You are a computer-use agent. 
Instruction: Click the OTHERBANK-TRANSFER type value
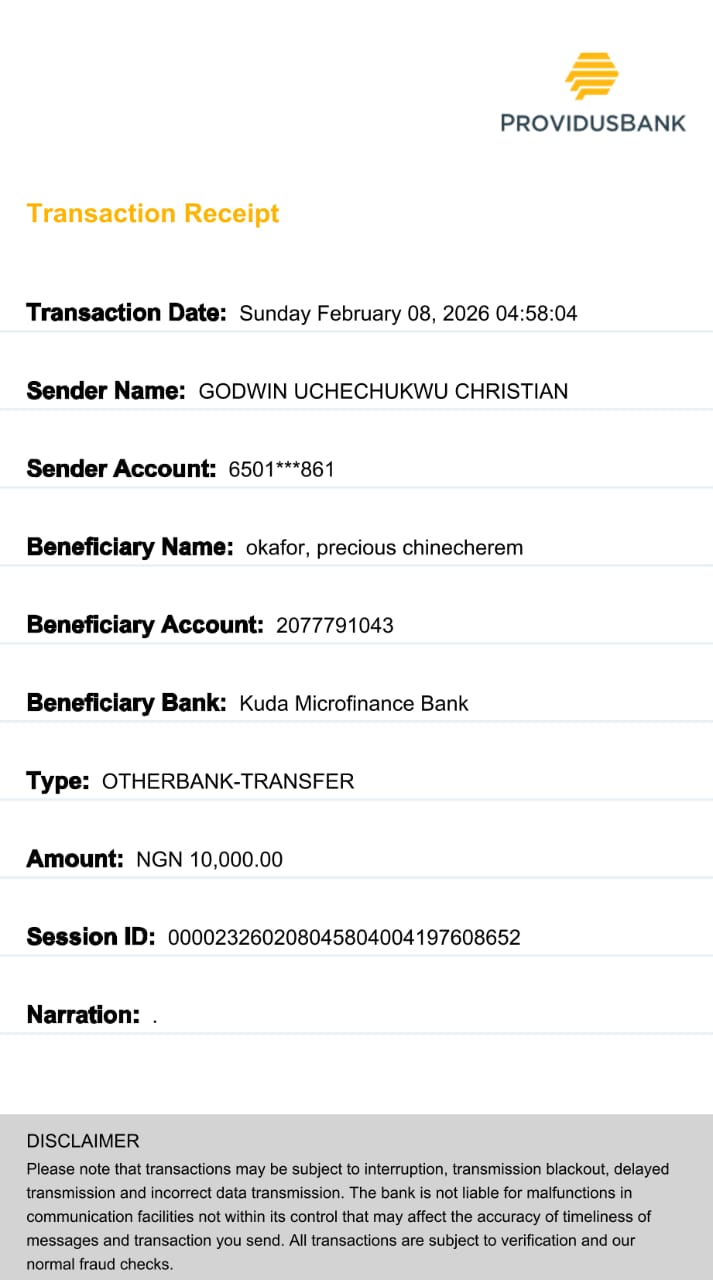(x=228, y=782)
